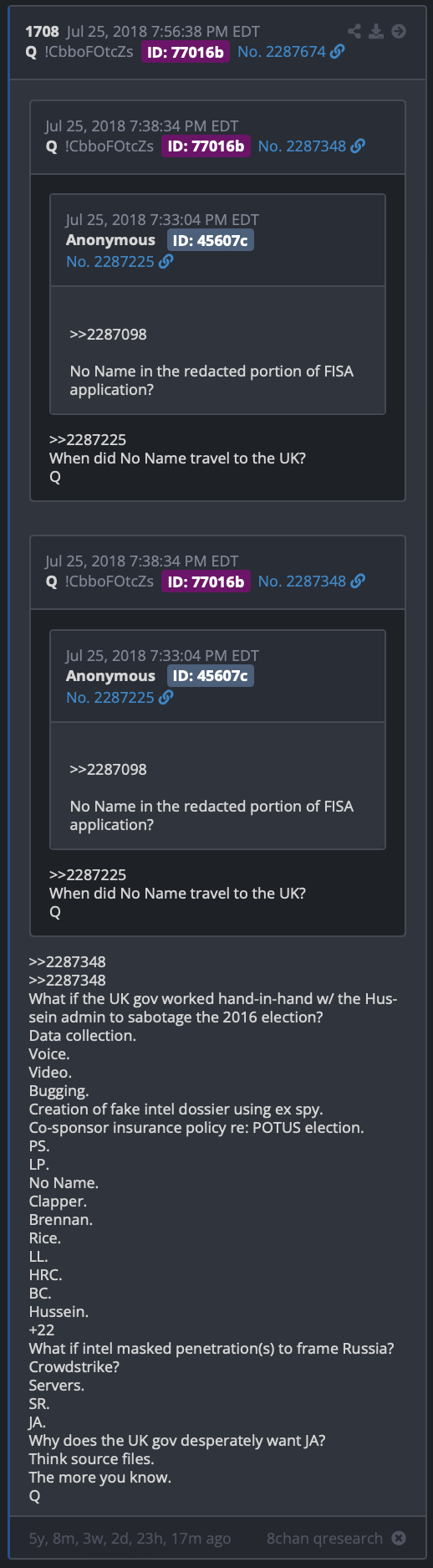Click link icon next to first No. 2287348

click(358, 146)
